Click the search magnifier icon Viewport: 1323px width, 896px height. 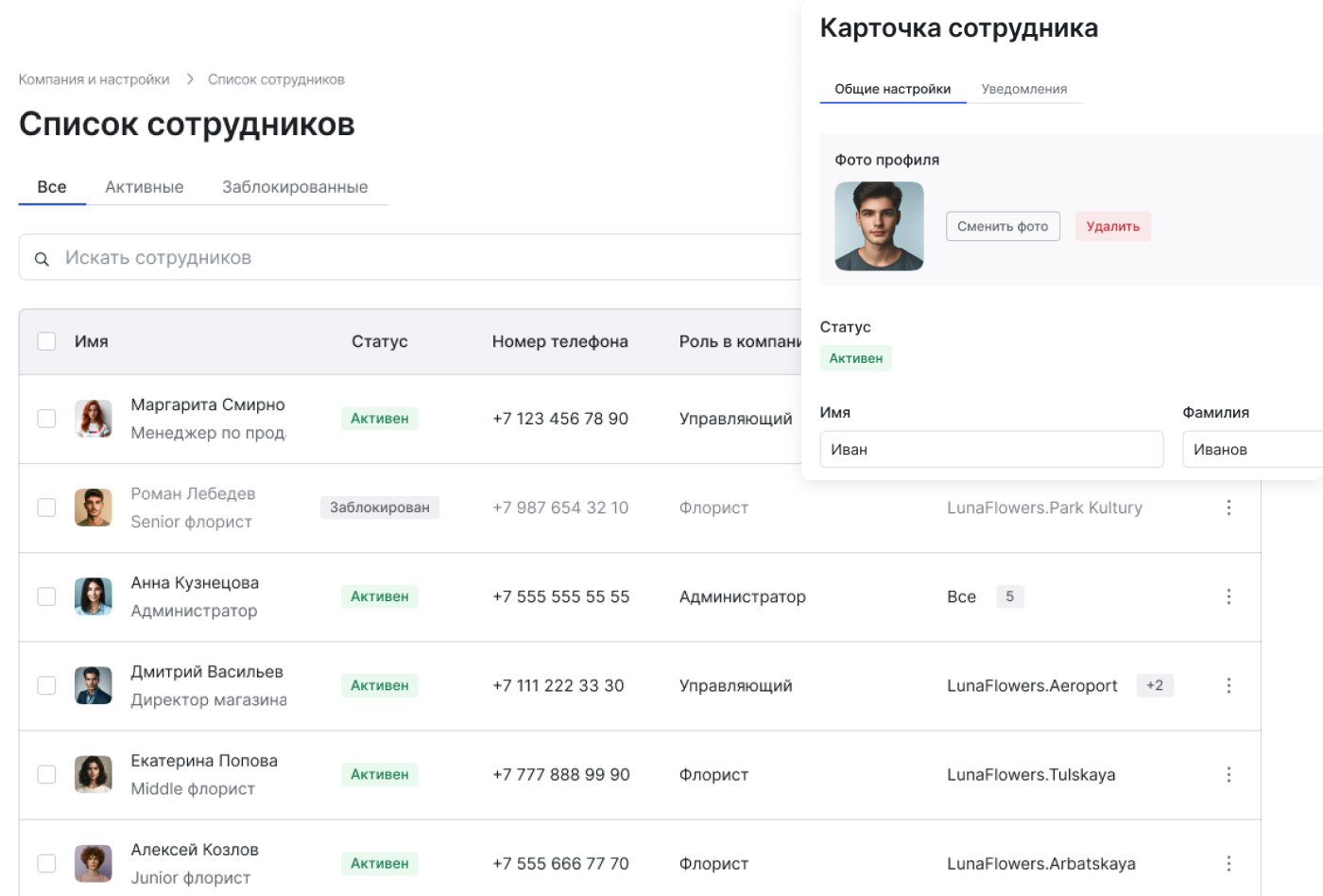pyautogui.click(x=42, y=259)
